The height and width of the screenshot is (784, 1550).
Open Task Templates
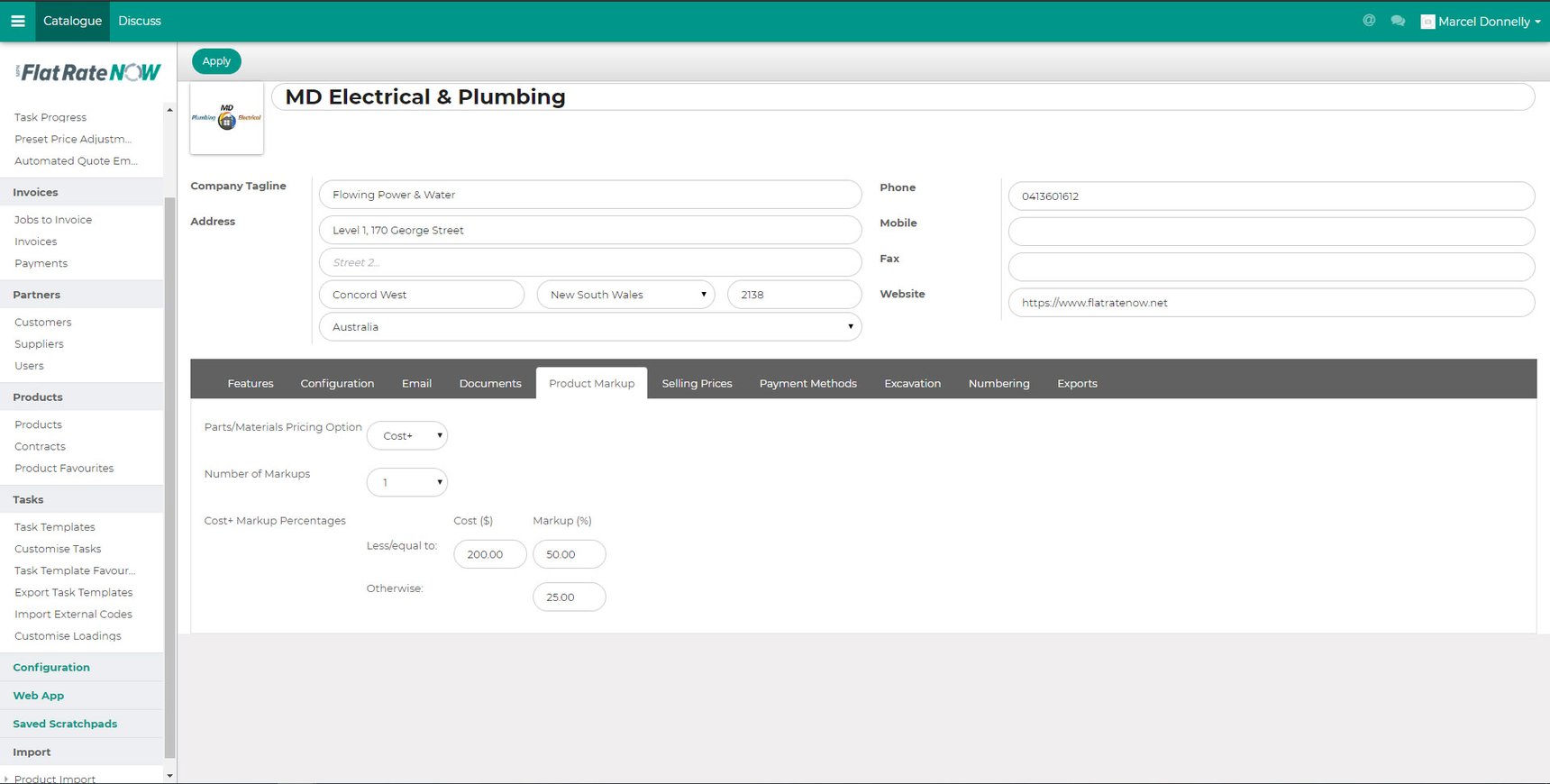click(55, 527)
